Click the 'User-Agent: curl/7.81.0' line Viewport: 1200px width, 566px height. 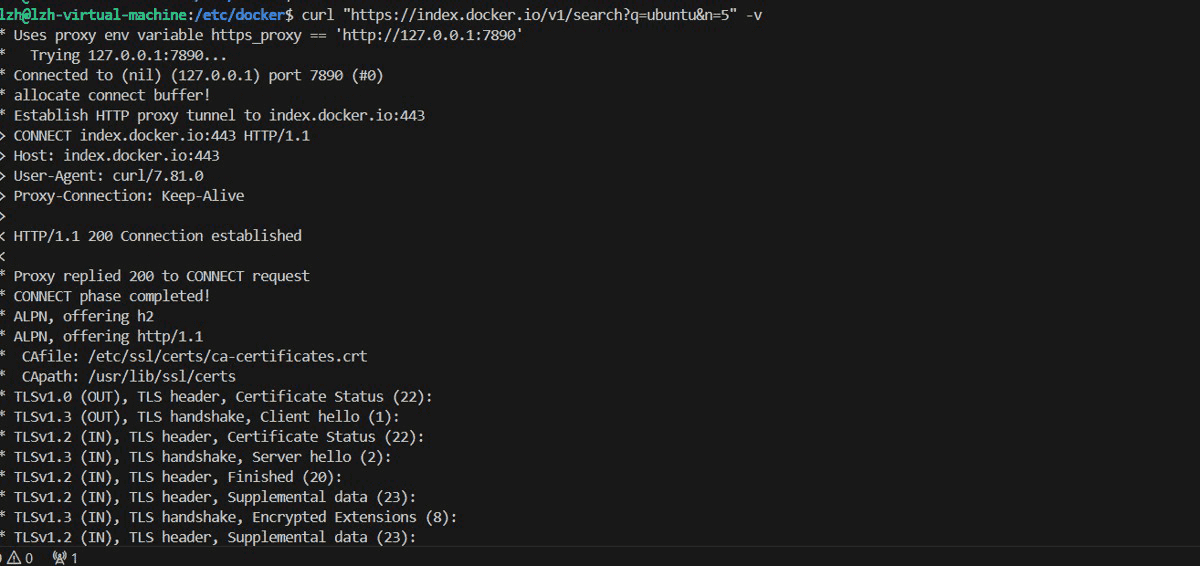click(x=108, y=175)
